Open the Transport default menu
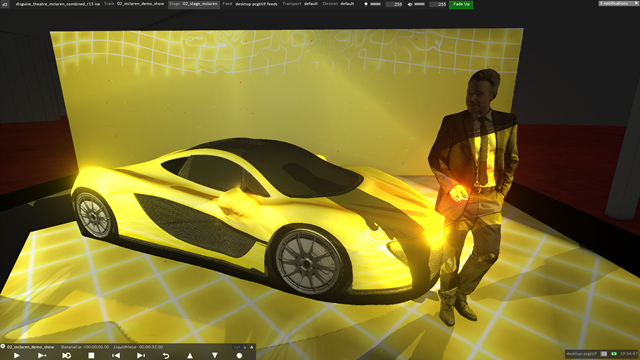This screenshot has width=640, height=360. pyautogui.click(x=300, y=4)
